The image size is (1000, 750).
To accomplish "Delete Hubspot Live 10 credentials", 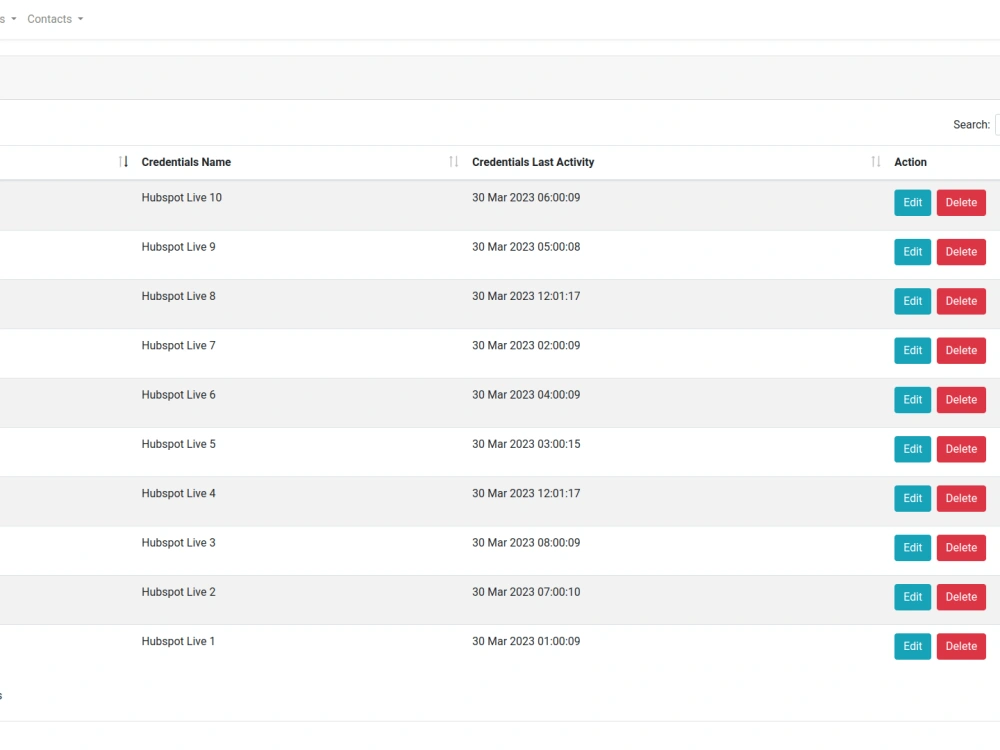I will tap(961, 203).
